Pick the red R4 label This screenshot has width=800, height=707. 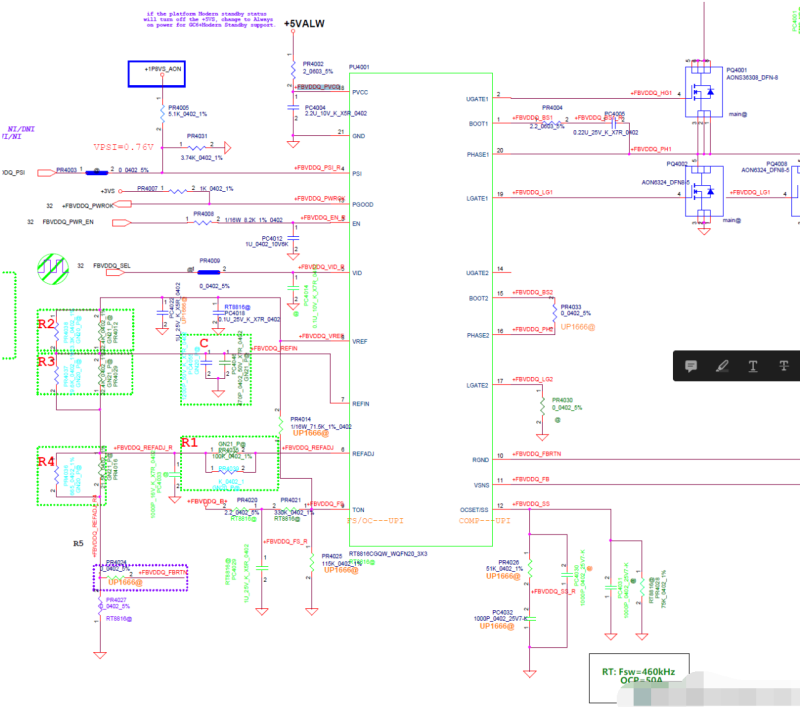tap(46, 461)
